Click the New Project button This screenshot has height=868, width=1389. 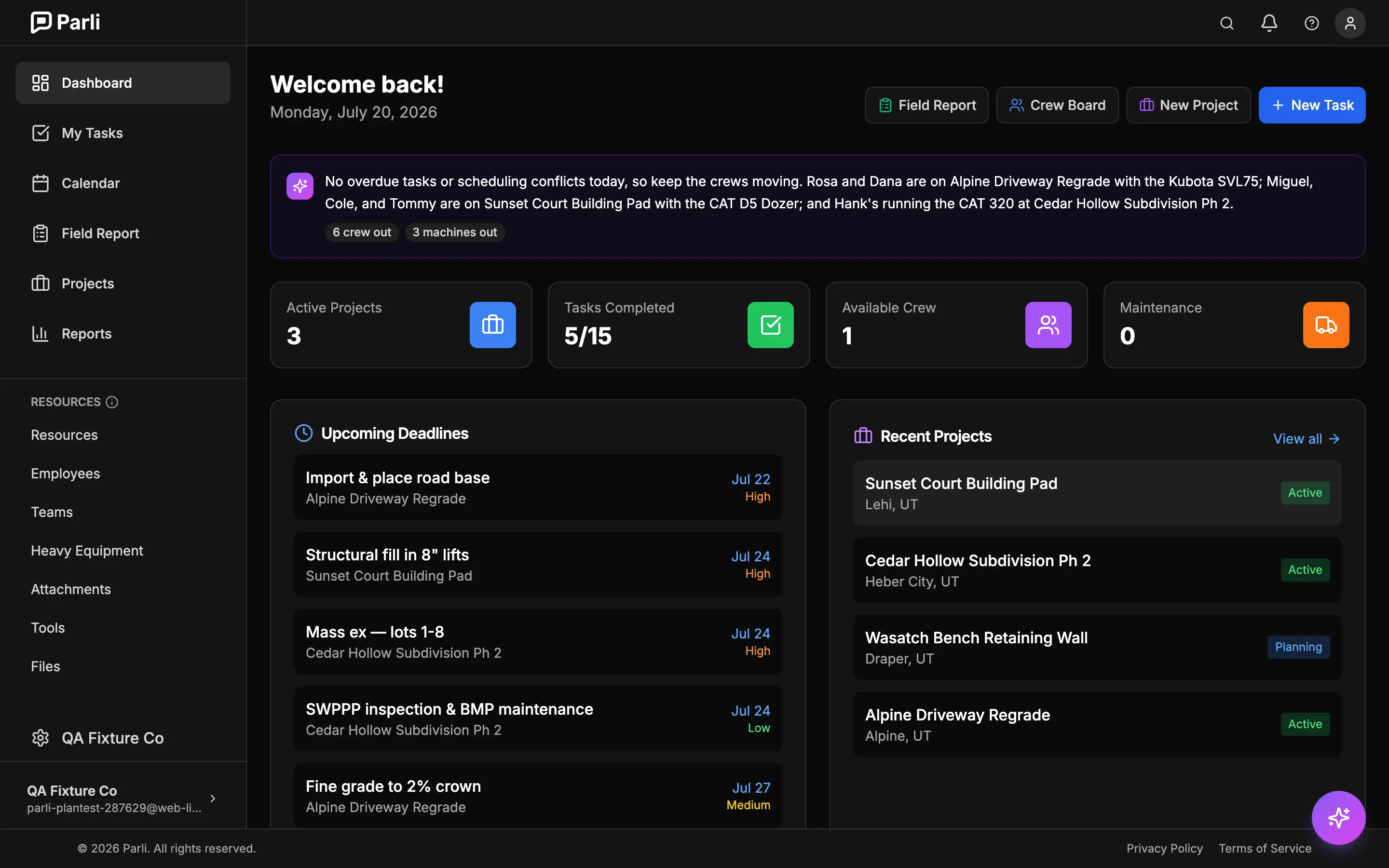(1188, 105)
